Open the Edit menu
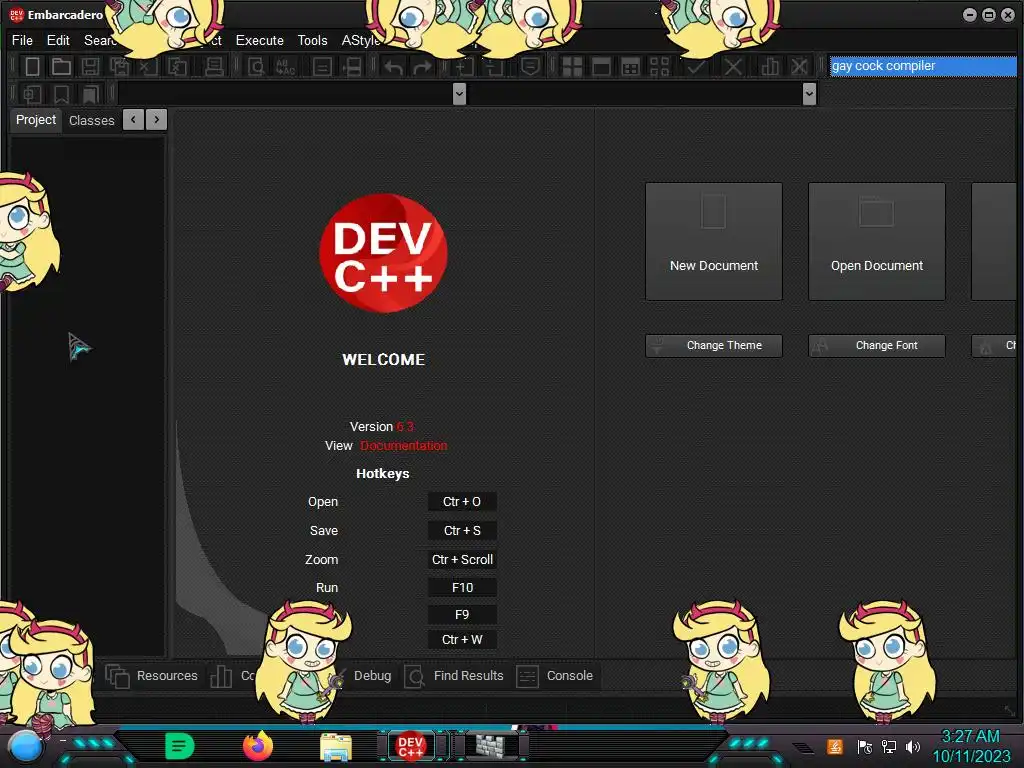 [58, 40]
